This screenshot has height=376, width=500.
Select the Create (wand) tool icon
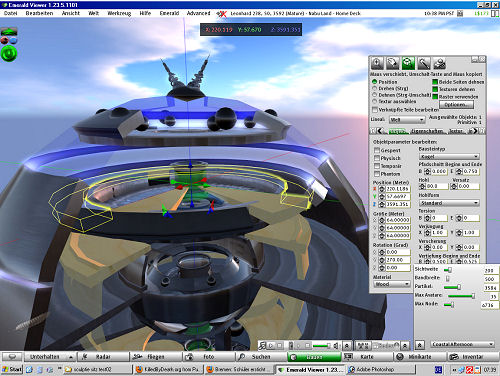point(424,63)
